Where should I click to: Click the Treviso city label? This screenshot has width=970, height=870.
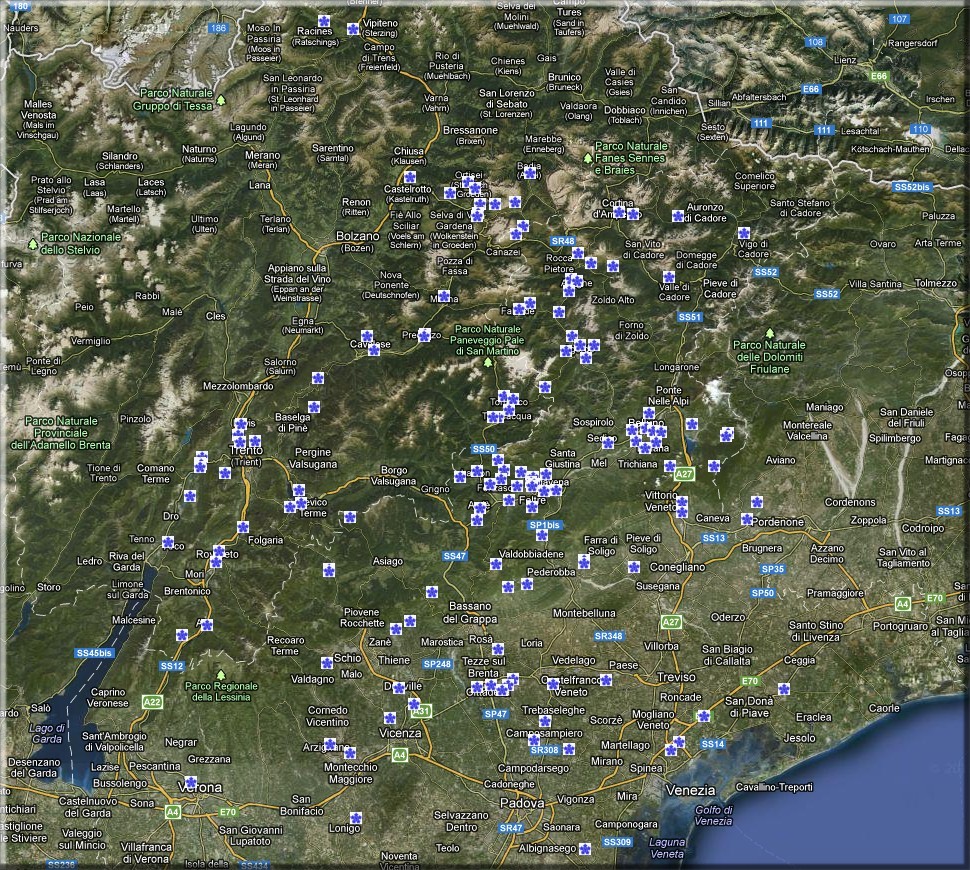coord(676,677)
